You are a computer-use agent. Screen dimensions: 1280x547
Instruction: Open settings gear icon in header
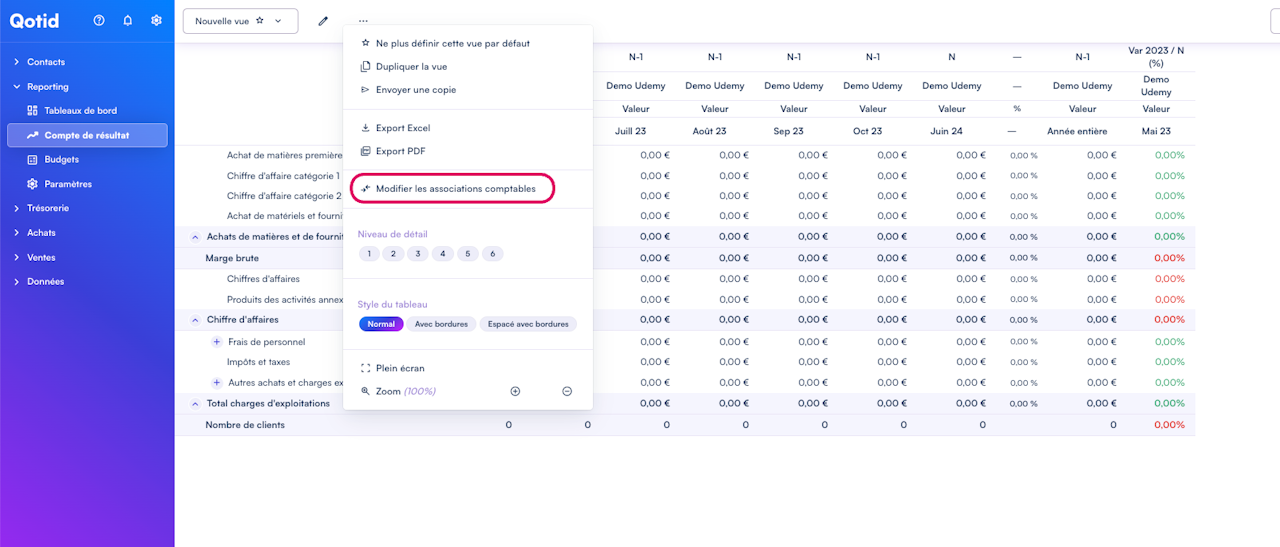click(156, 21)
